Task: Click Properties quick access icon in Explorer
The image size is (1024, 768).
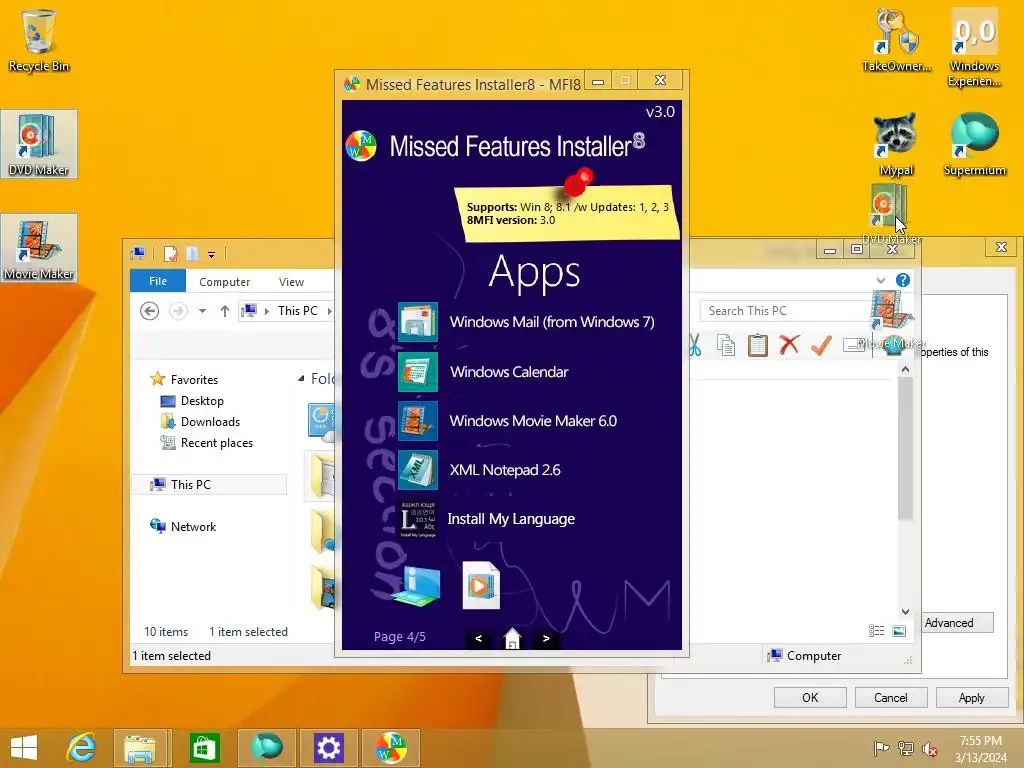Action: click(x=170, y=254)
